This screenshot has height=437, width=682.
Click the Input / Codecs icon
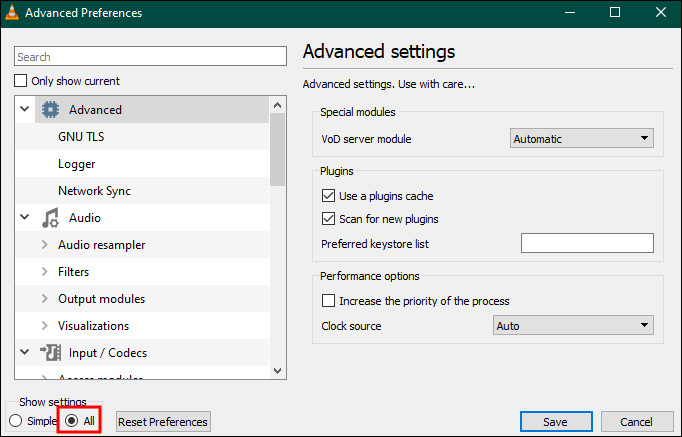click(x=50, y=353)
